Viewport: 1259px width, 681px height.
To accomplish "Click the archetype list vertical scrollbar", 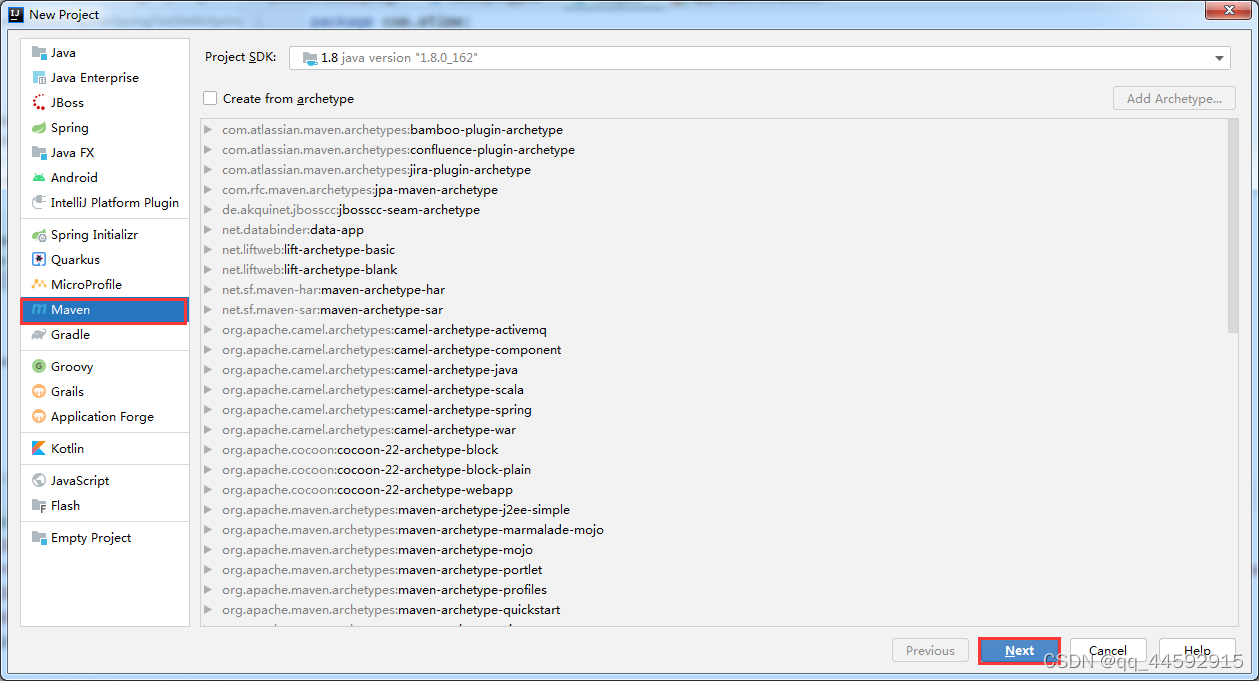I will click(1232, 226).
